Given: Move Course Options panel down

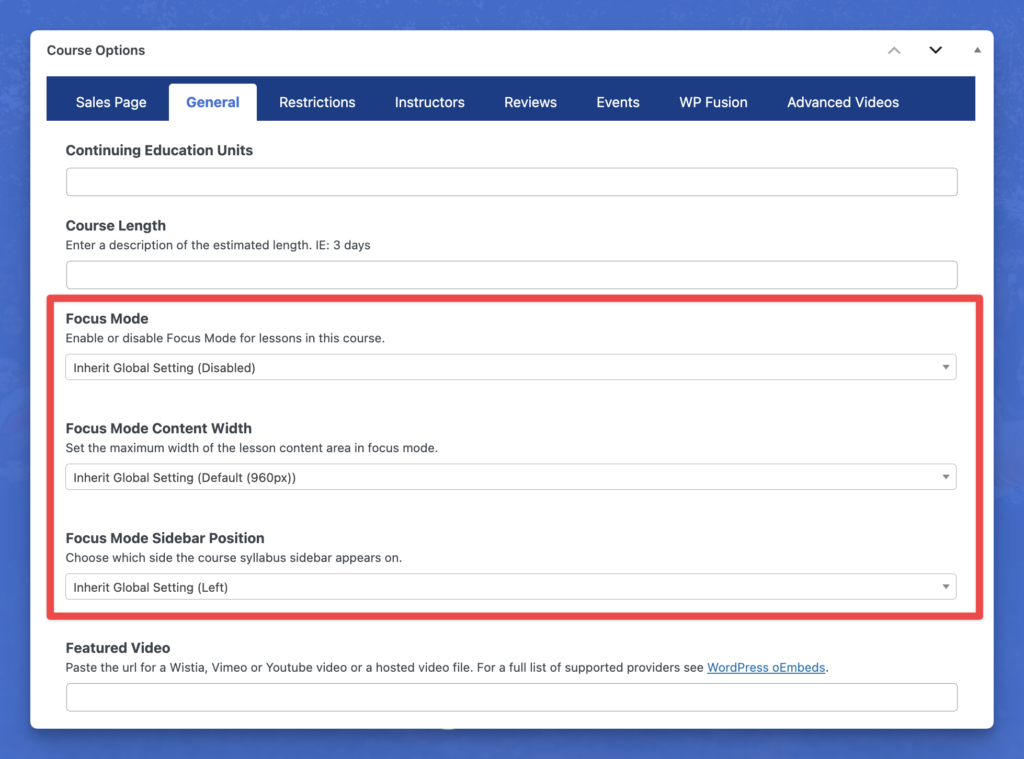Looking at the screenshot, I should coord(935,50).
